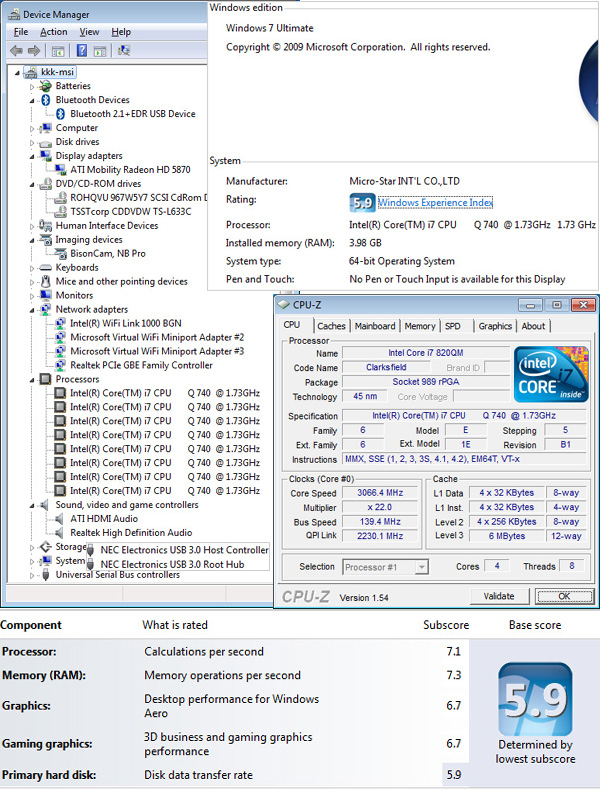Click the Processor subscore 7.1
Image resolution: width=600 pixels, height=792 pixels.
454,652
